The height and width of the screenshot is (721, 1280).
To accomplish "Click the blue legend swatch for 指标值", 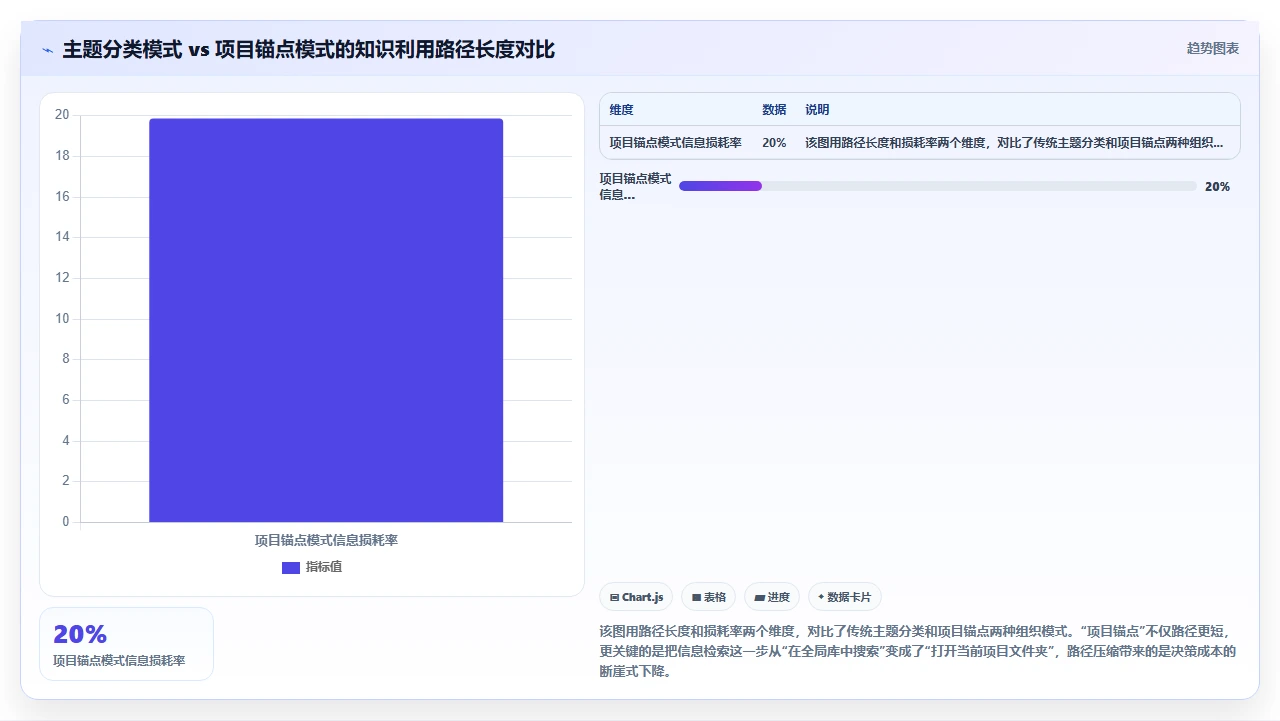I will [x=291, y=568].
